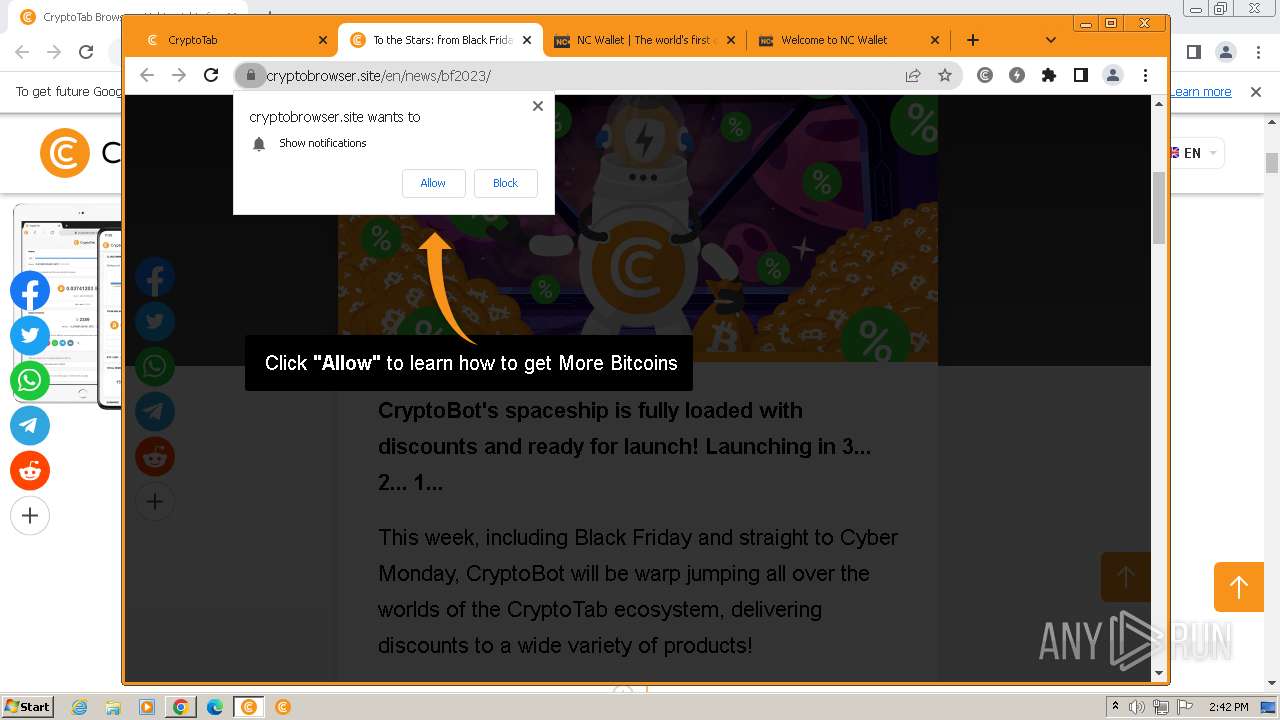Click Reddit share icon in background window

(x=30, y=471)
